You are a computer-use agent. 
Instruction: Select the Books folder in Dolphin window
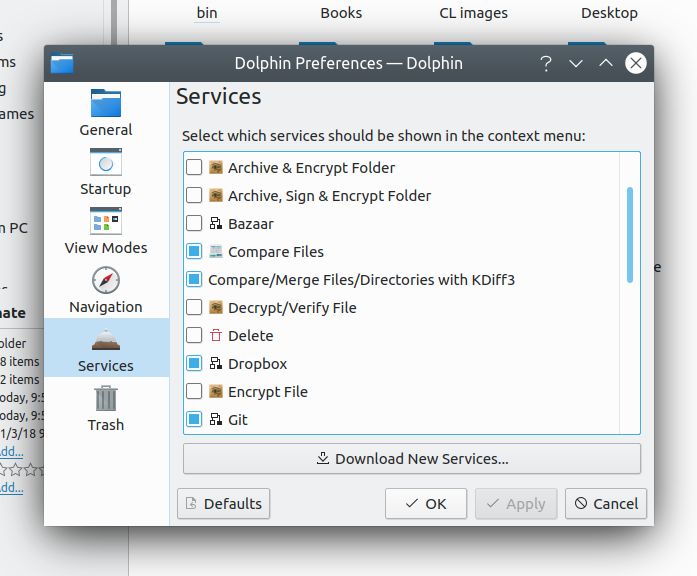[341, 13]
